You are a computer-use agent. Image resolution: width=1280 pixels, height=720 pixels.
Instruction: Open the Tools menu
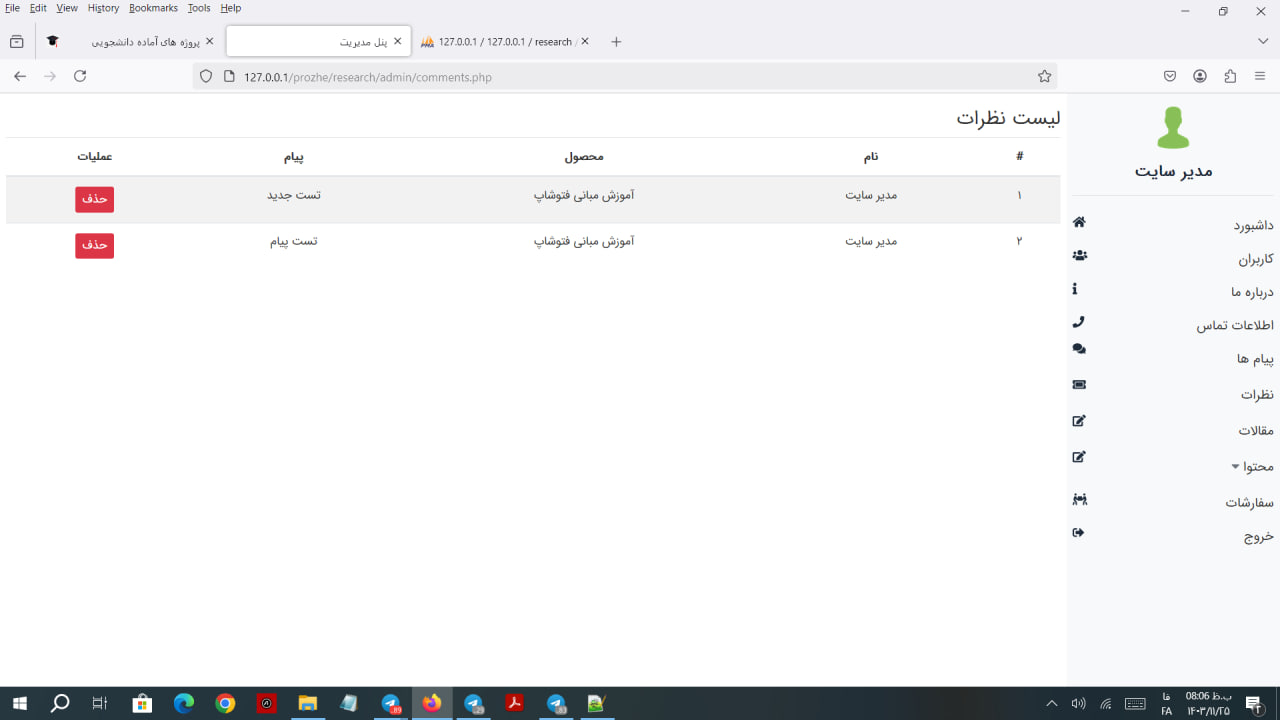point(199,8)
